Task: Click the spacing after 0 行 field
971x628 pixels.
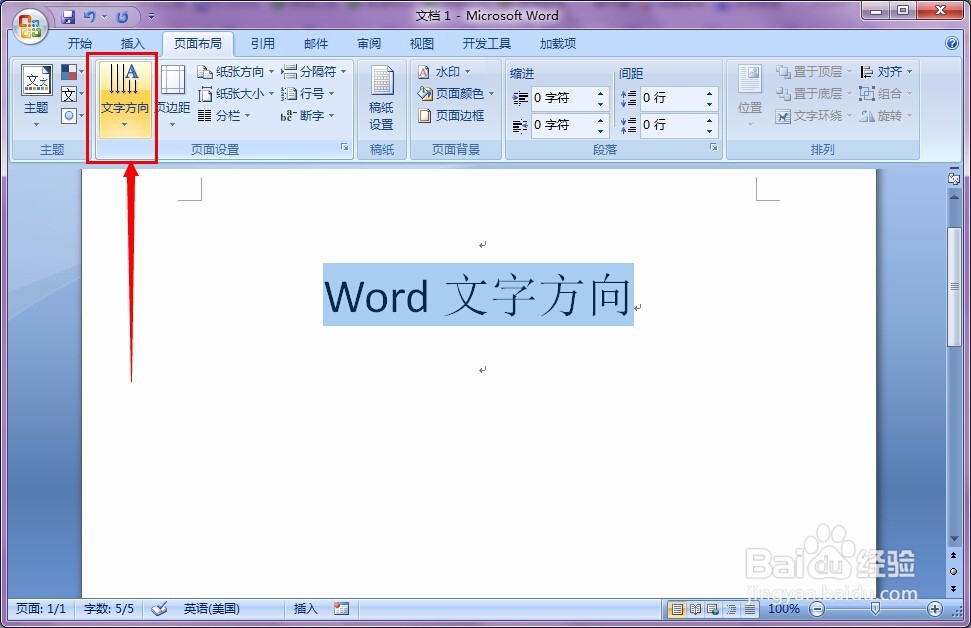Action: [x=671, y=125]
